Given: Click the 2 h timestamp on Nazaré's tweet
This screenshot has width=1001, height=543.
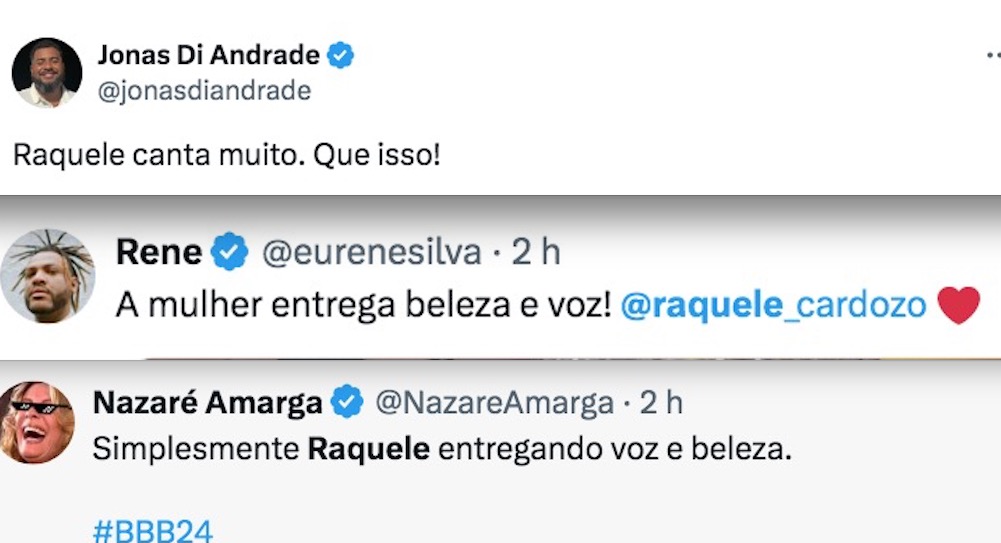Looking at the screenshot, I should (x=661, y=403).
